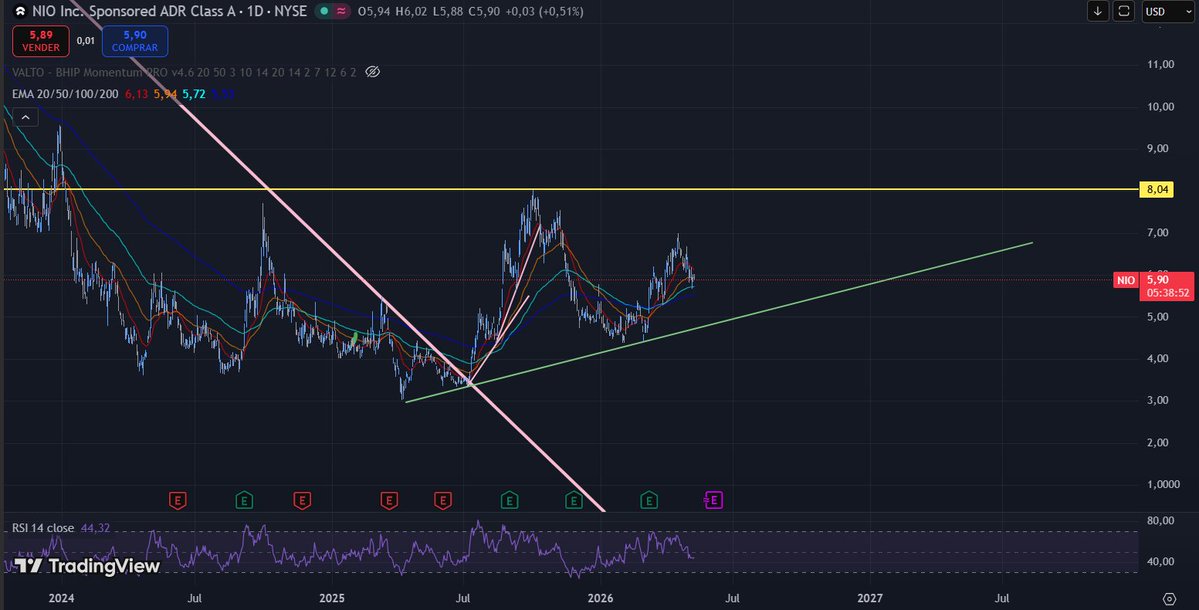The height and width of the screenshot is (610, 1199).
Task: Click the red EMA value 6,13
Action: click(x=136, y=94)
